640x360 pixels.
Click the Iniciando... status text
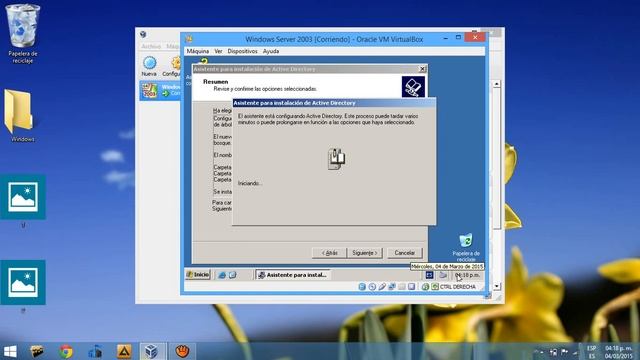click(x=250, y=183)
